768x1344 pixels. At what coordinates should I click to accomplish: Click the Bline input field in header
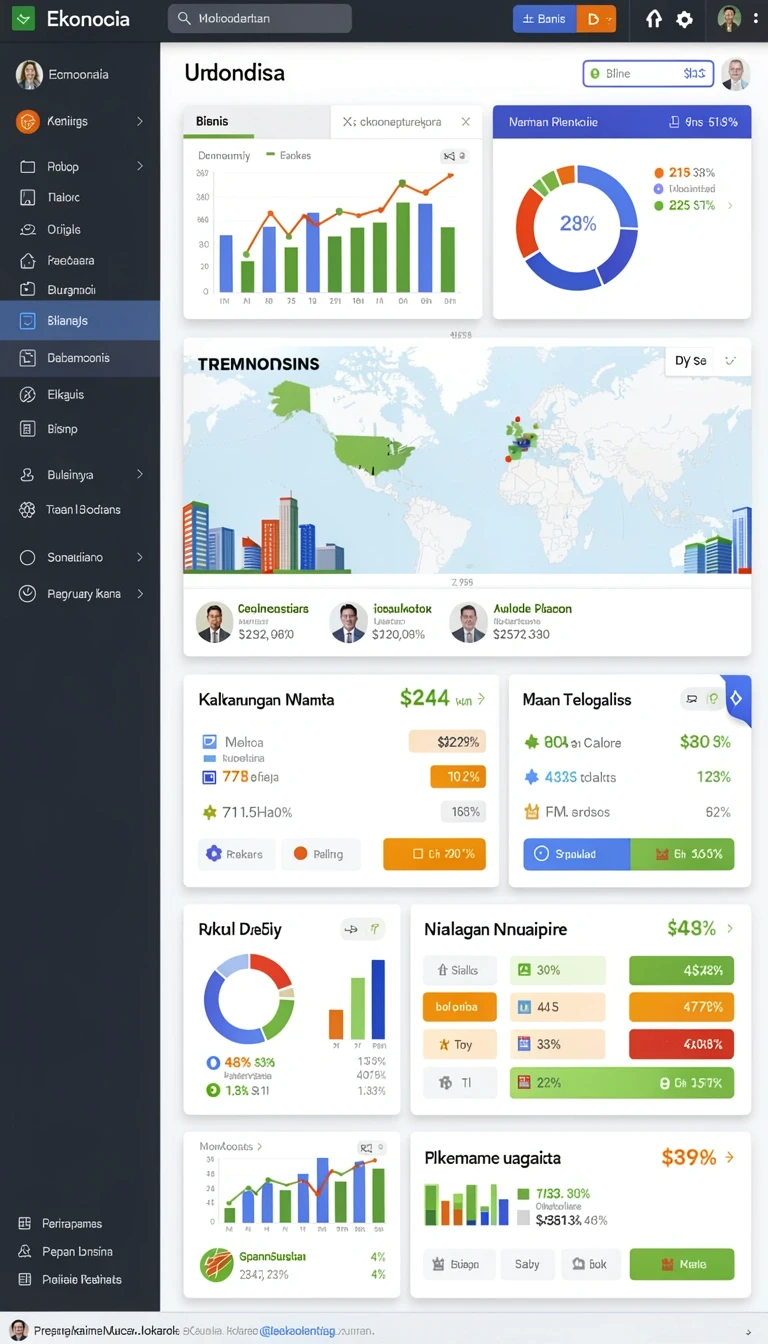(648, 73)
